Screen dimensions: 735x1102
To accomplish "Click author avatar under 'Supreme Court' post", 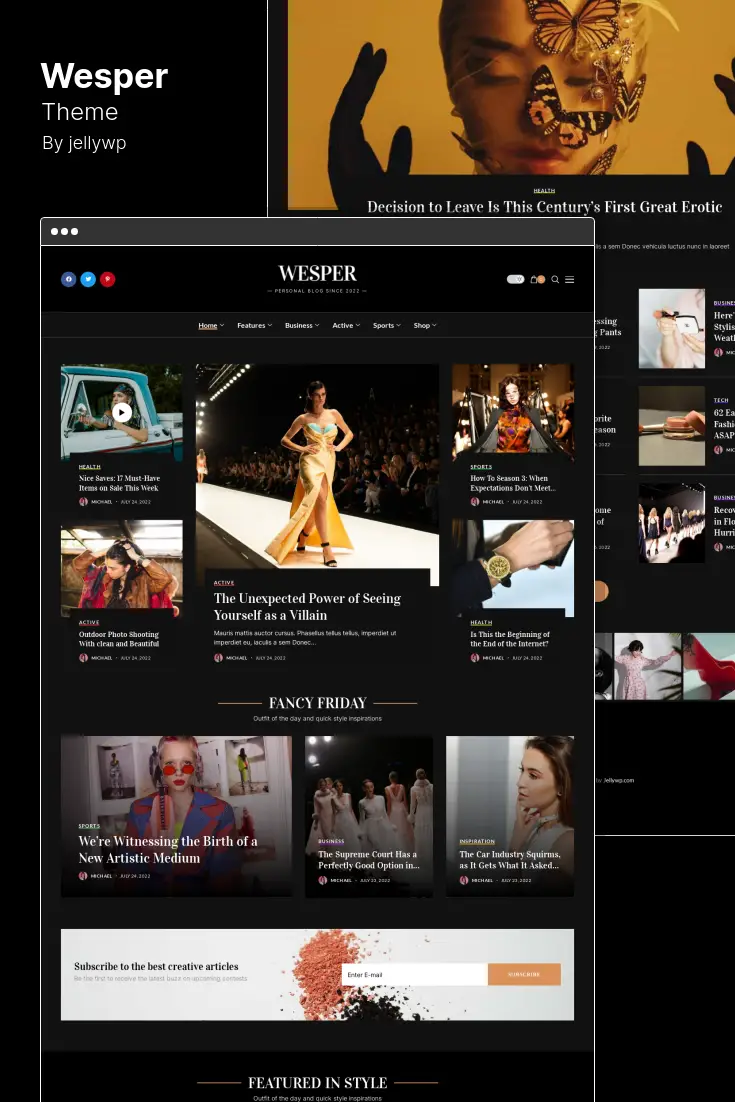I will point(323,880).
